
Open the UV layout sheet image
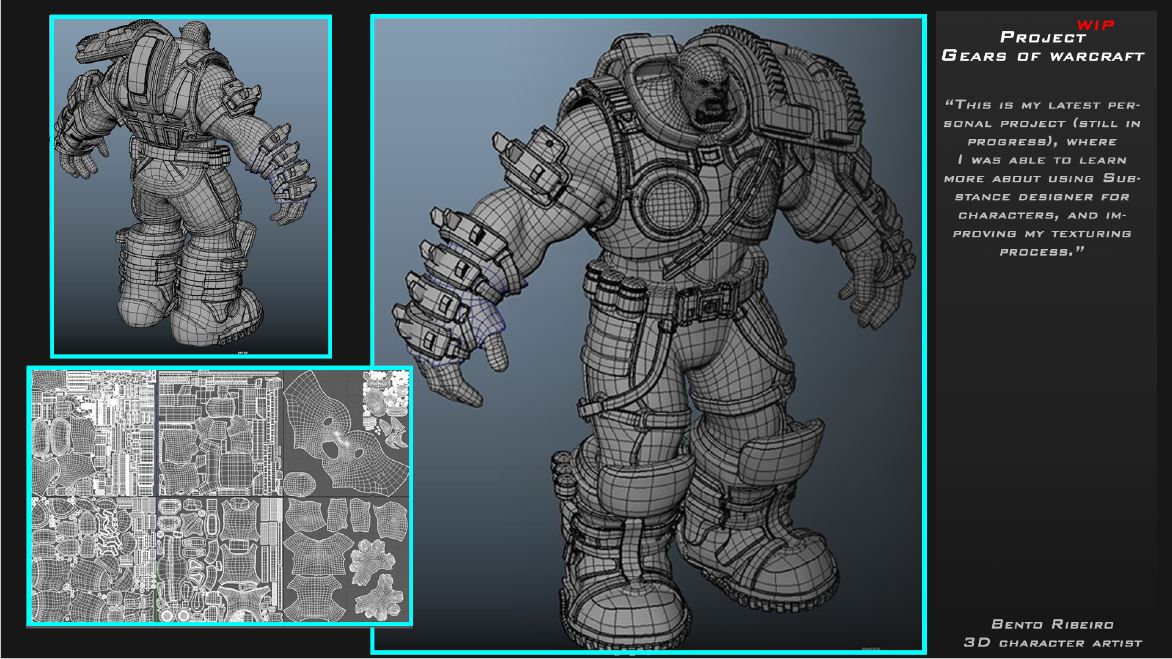click(x=220, y=496)
